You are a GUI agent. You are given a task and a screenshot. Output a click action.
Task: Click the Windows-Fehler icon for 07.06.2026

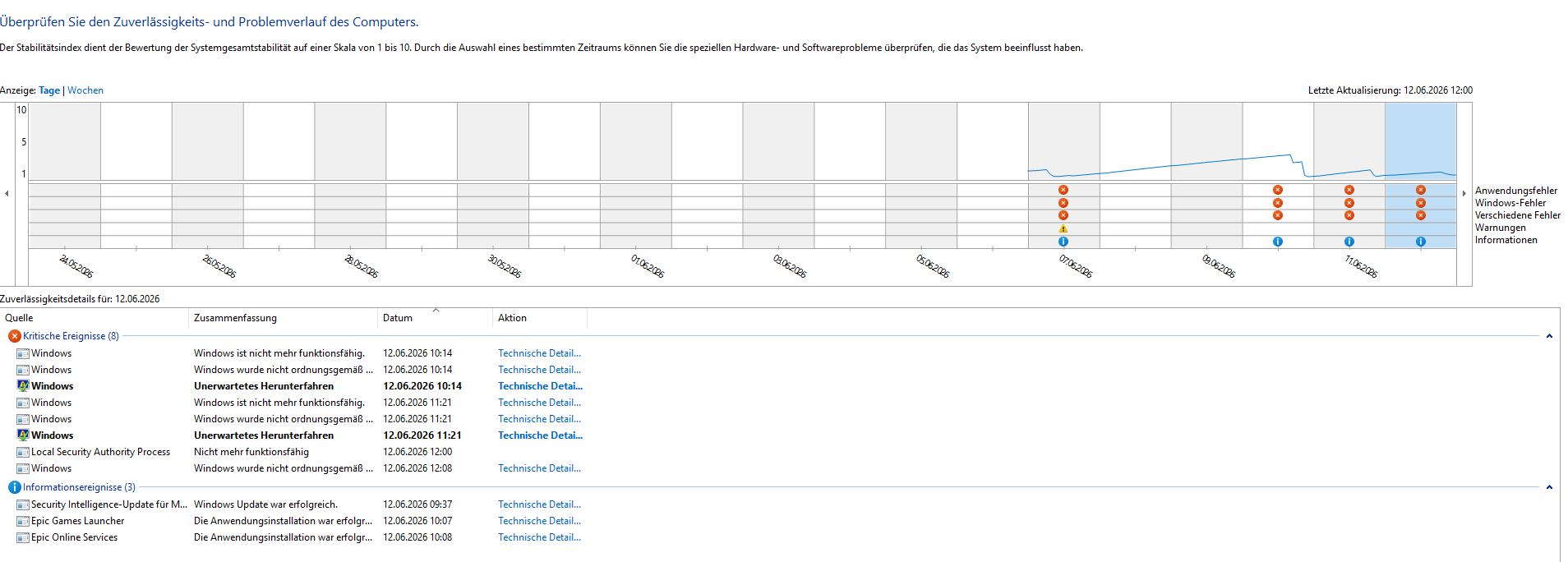[1063, 203]
